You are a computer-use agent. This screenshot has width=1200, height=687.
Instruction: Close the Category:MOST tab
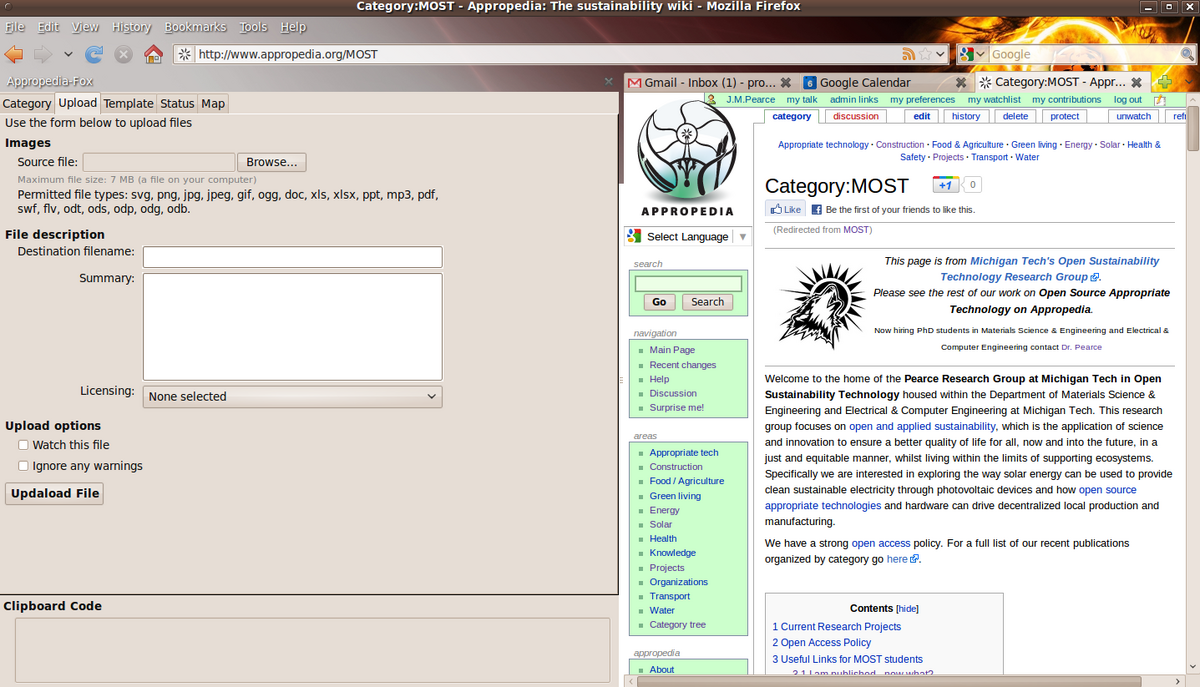(1136, 82)
